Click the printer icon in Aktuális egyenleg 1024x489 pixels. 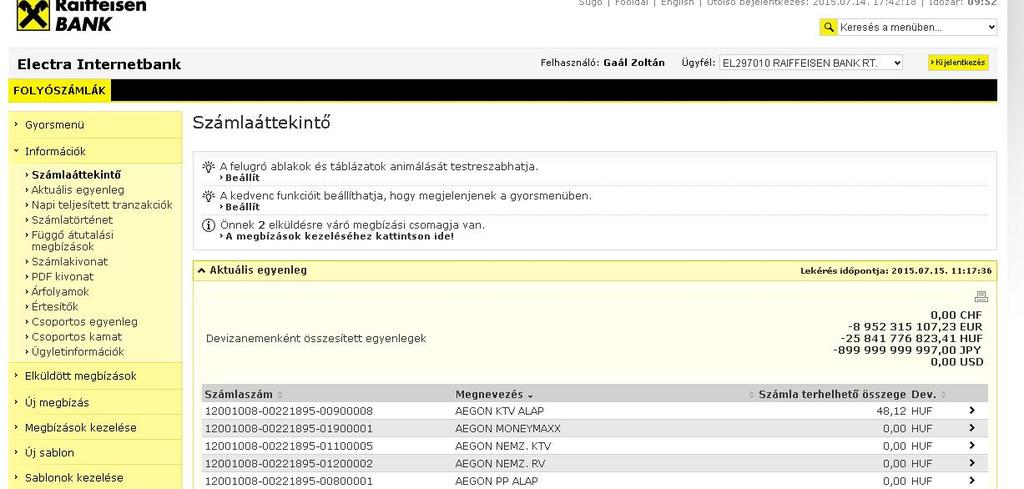tap(981, 296)
